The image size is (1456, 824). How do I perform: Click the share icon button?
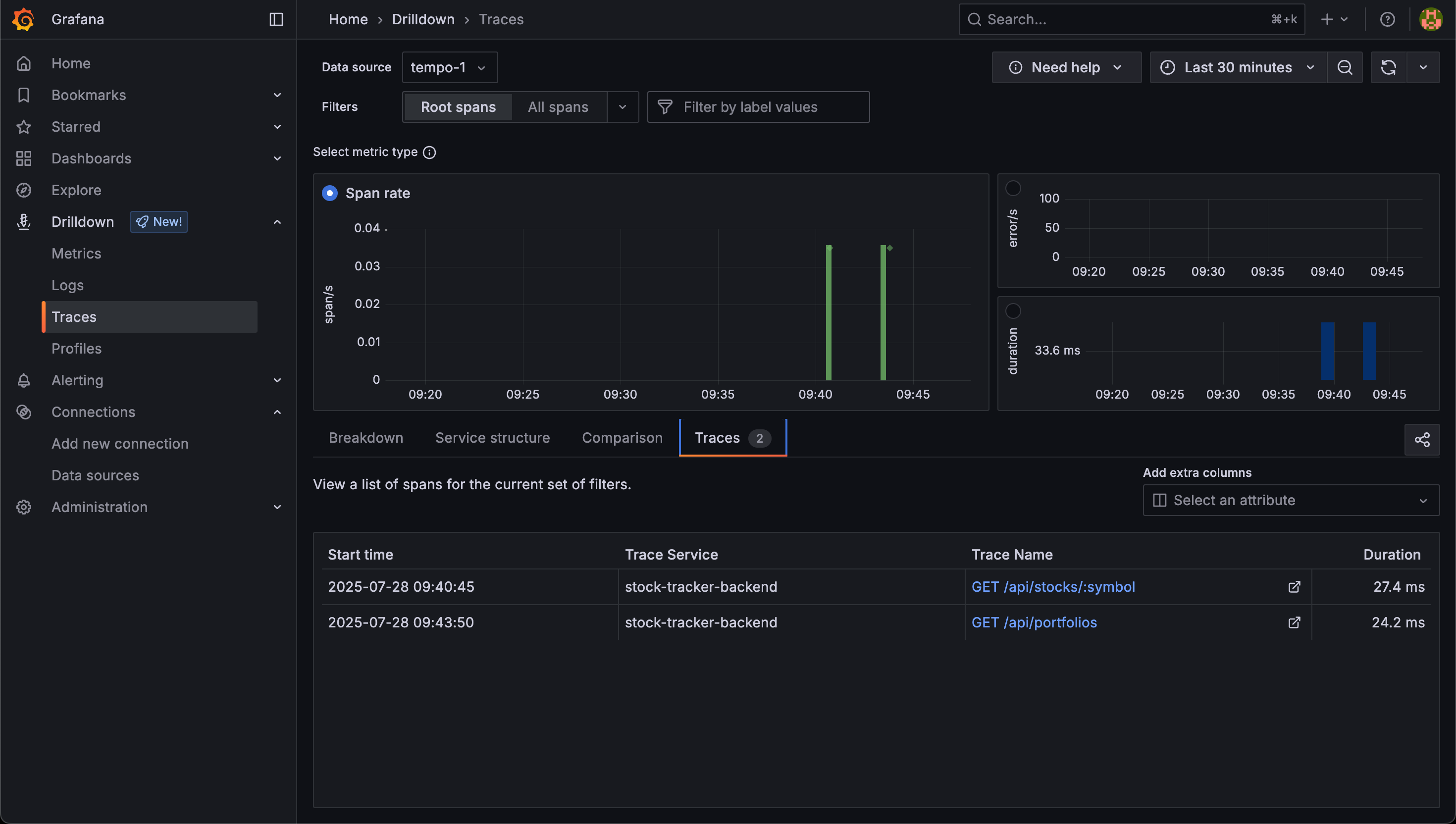tap(1421, 440)
